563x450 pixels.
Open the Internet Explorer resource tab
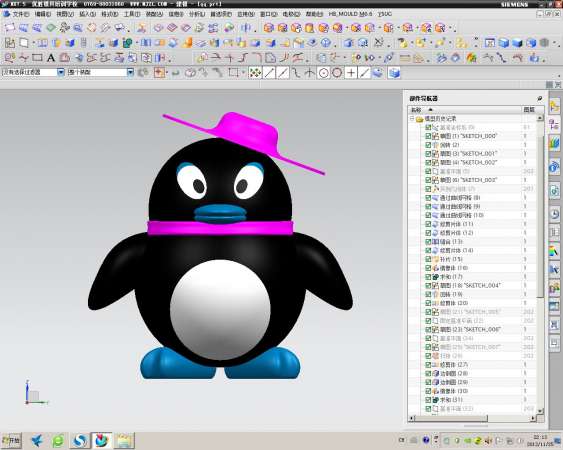[555, 167]
